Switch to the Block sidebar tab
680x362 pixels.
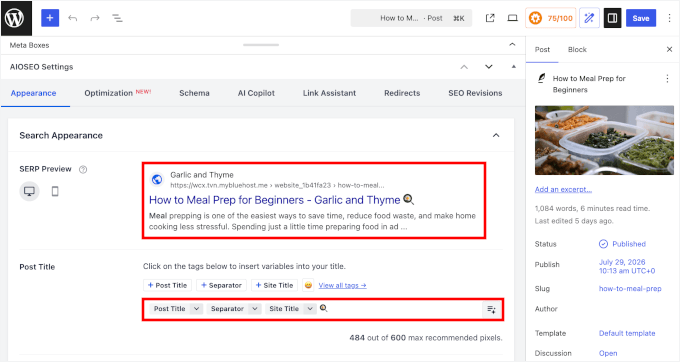[x=577, y=49]
